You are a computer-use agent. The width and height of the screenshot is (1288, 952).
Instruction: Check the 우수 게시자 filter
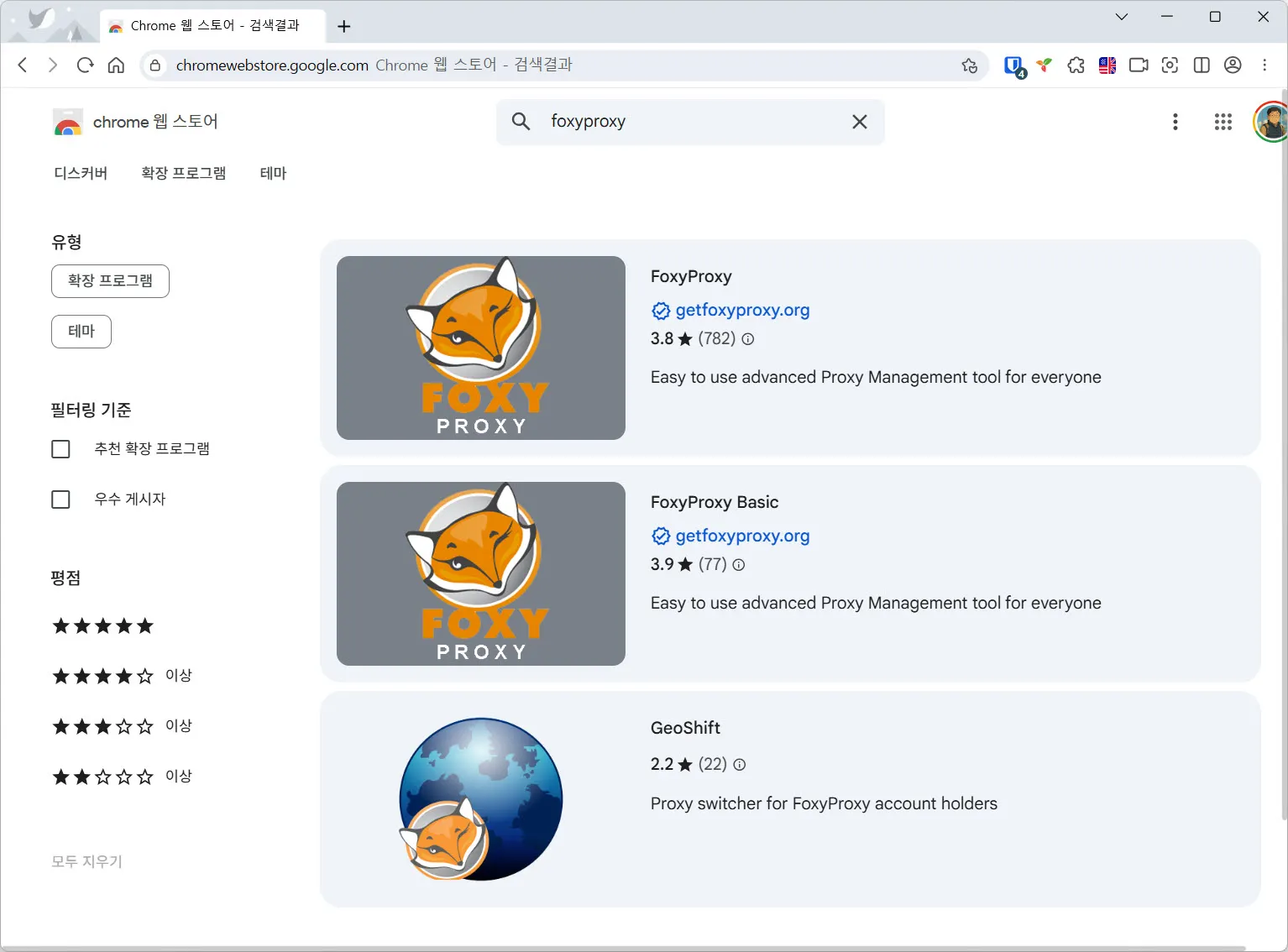point(60,499)
